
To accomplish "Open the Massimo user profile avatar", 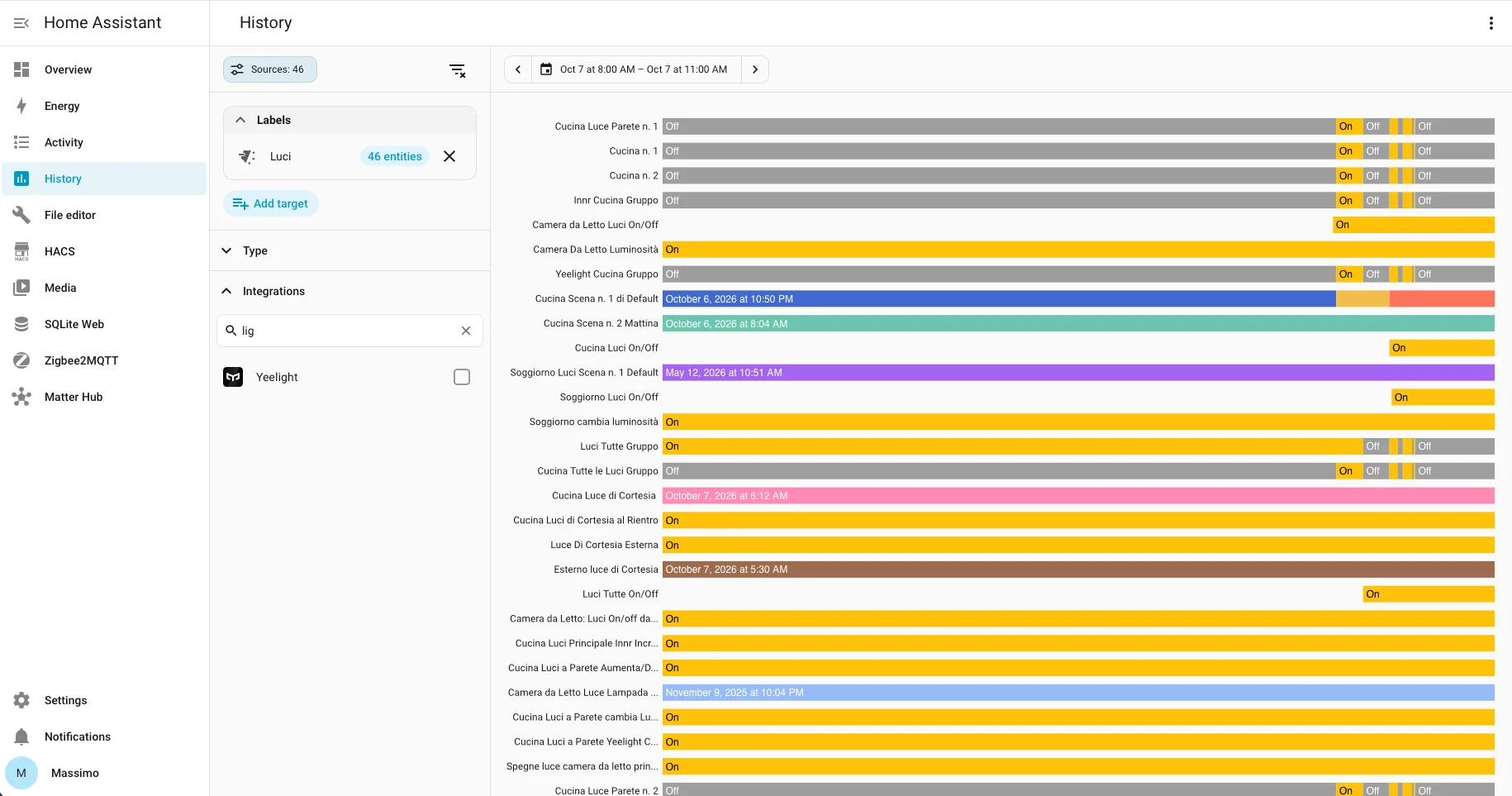I will pyautogui.click(x=21, y=773).
